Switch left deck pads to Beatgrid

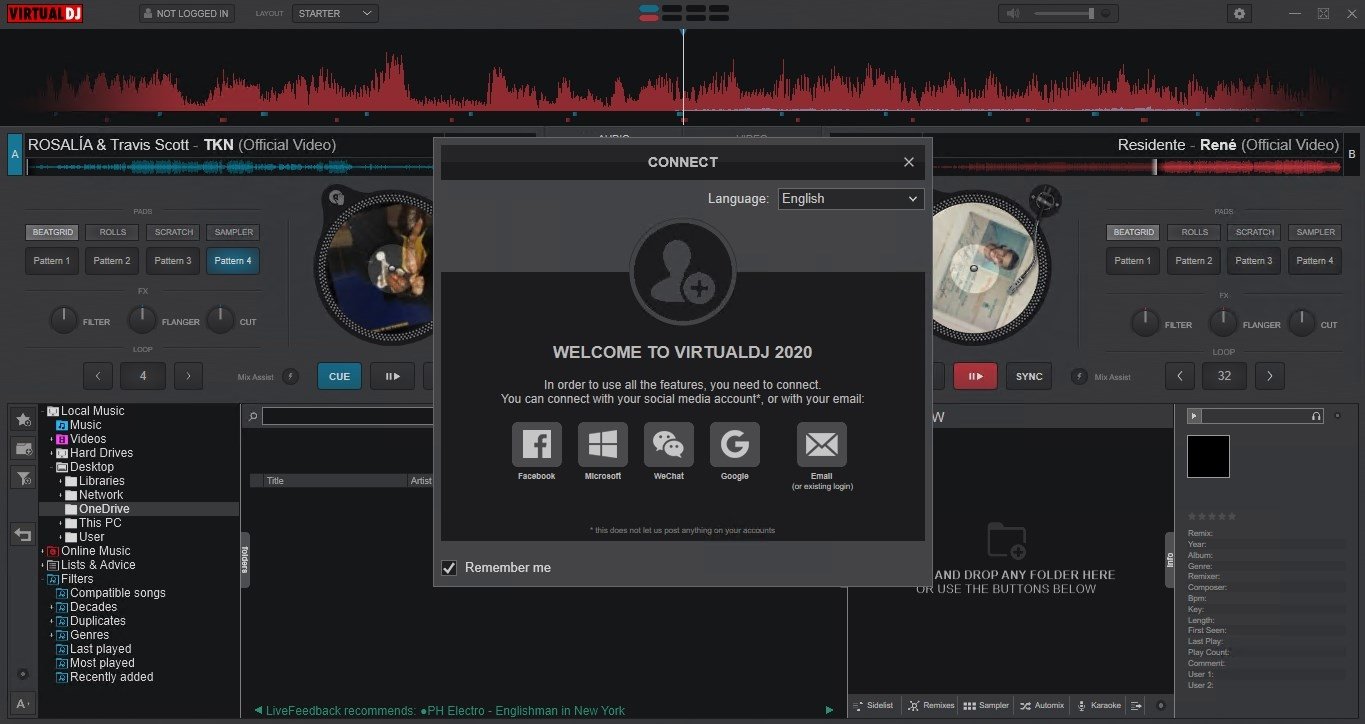(53, 232)
